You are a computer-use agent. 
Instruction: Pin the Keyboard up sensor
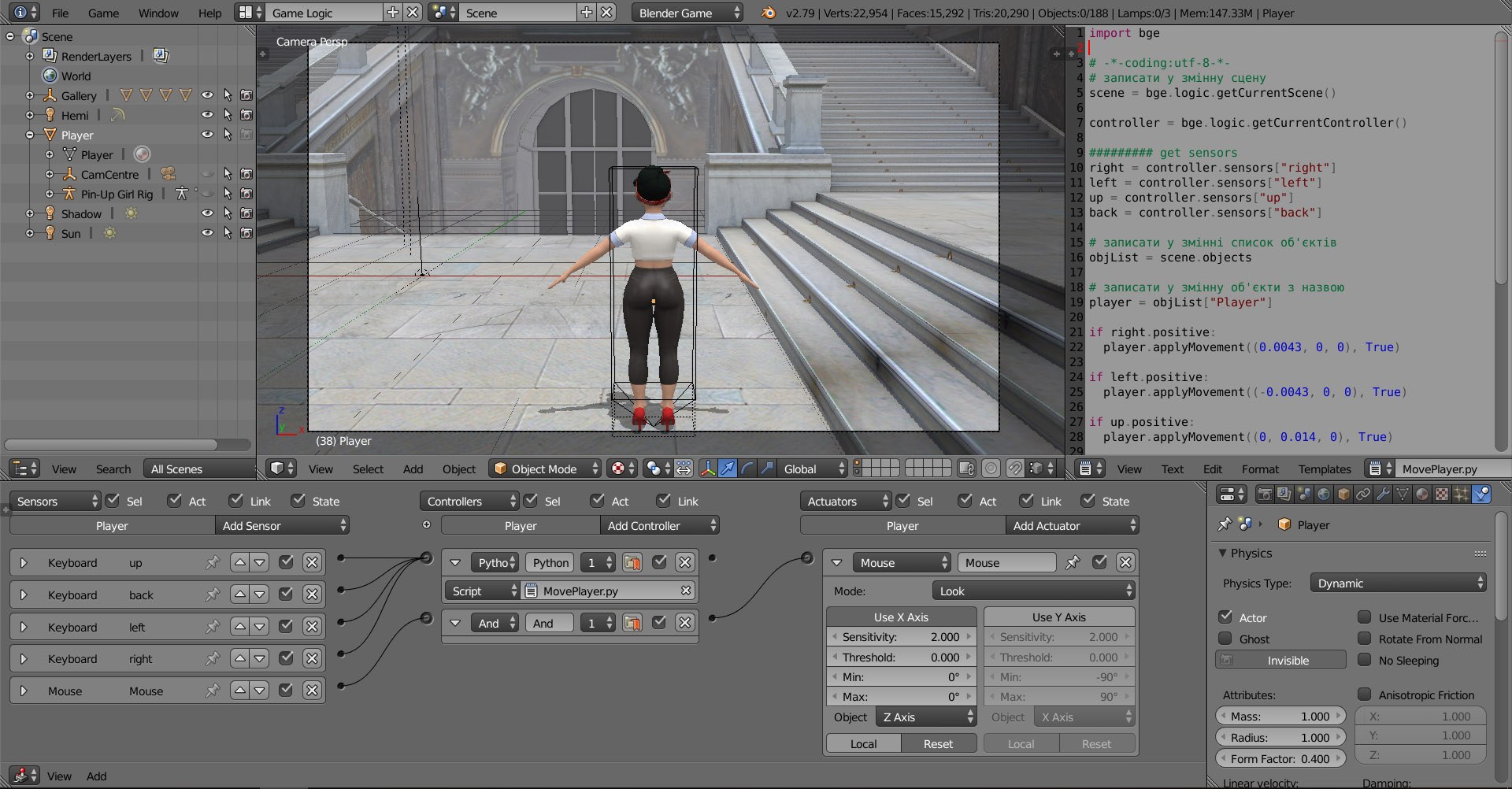pos(213,563)
